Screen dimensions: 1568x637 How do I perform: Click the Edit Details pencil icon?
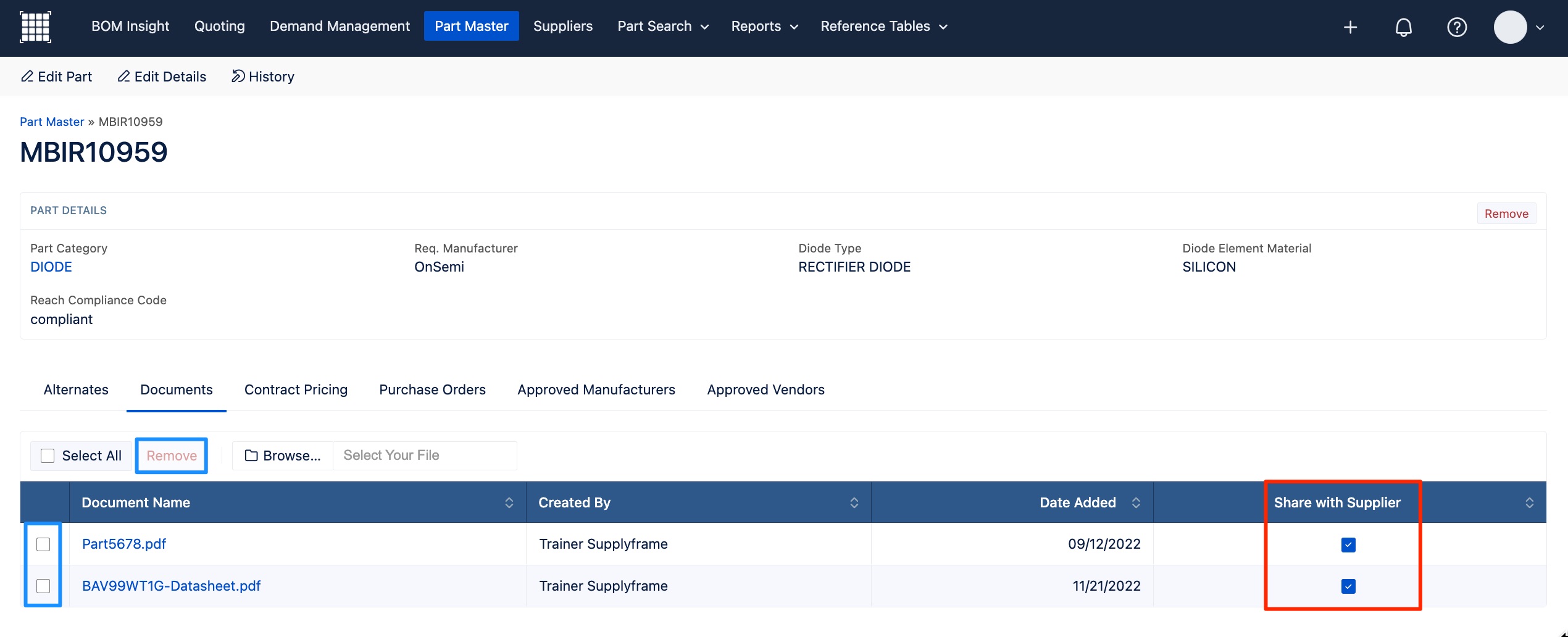tap(123, 76)
